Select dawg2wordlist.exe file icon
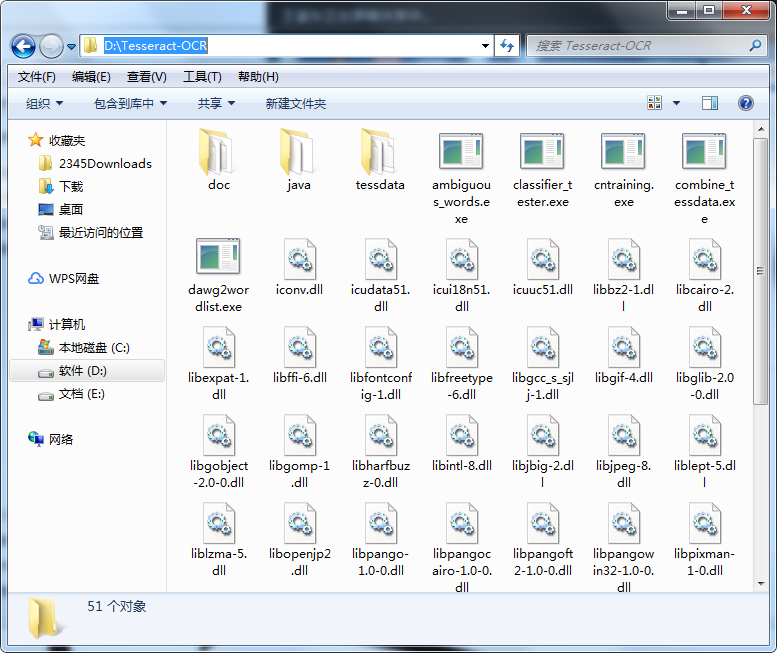 click(218, 256)
